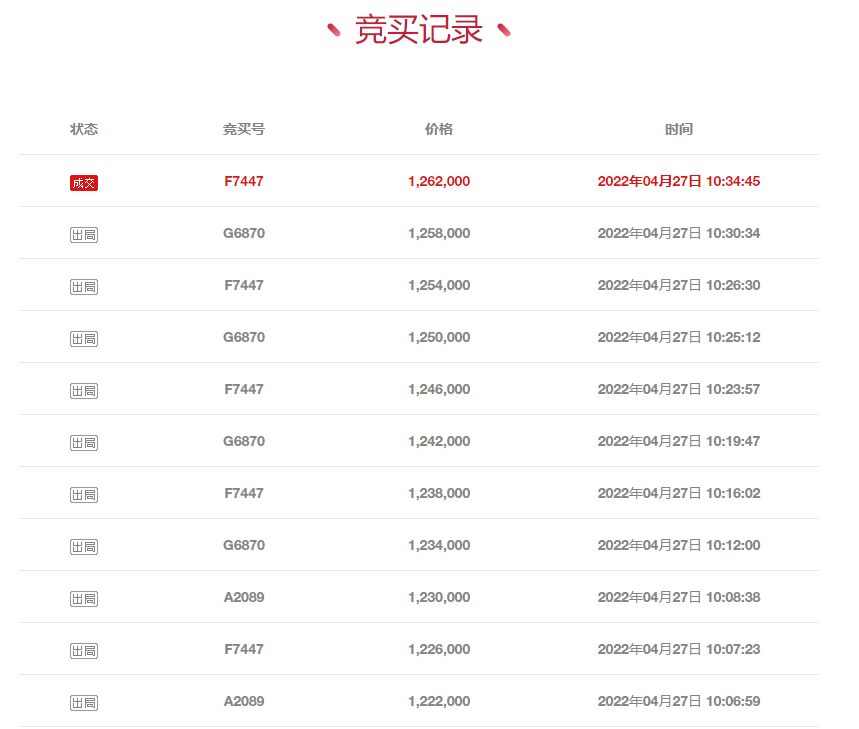Select bidder G6870 in the 1,250,000 row
Viewport: 859px width, 729px height.
pos(244,337)
